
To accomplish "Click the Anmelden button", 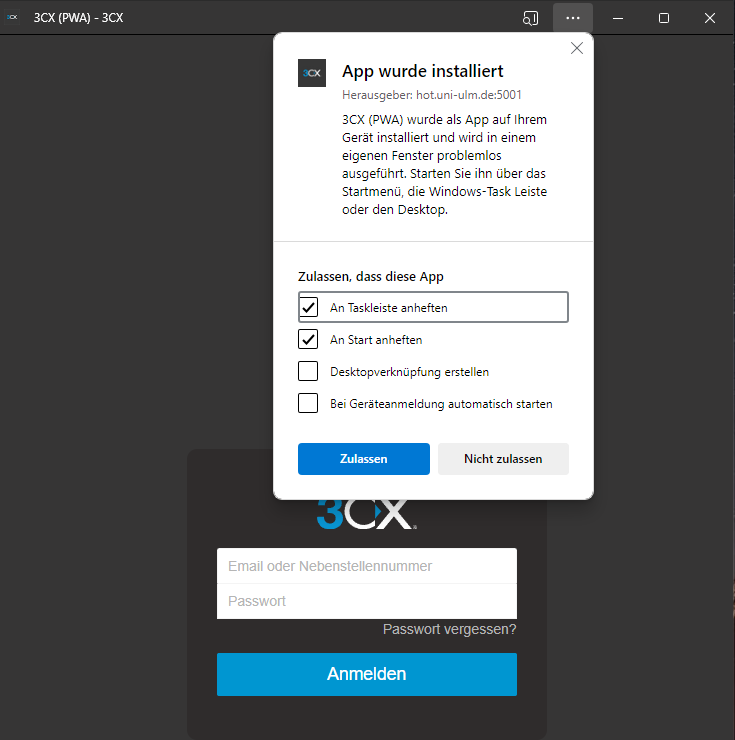I will coord(367,674).
